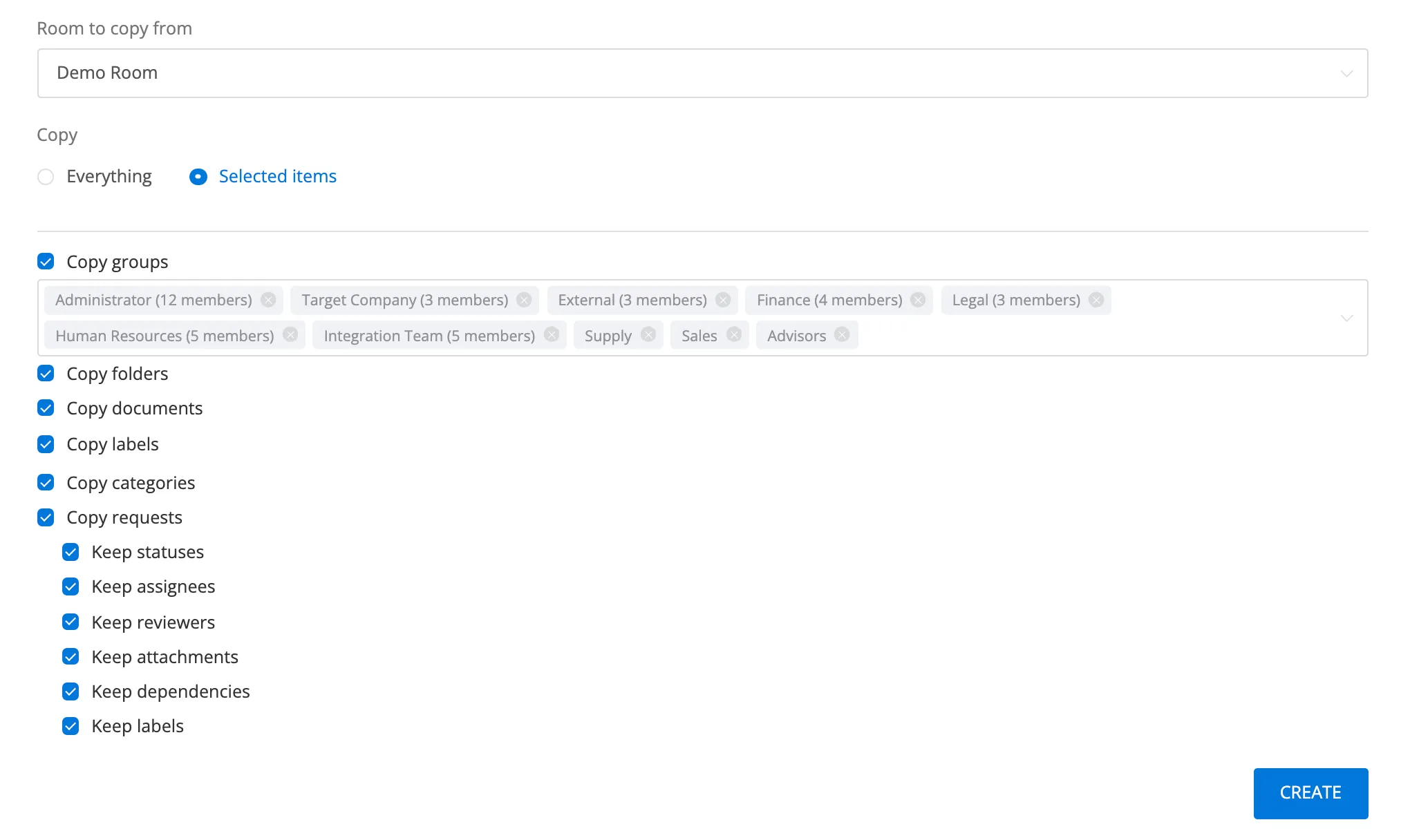Remove the Target Company group tag

(x=524, y=300)
